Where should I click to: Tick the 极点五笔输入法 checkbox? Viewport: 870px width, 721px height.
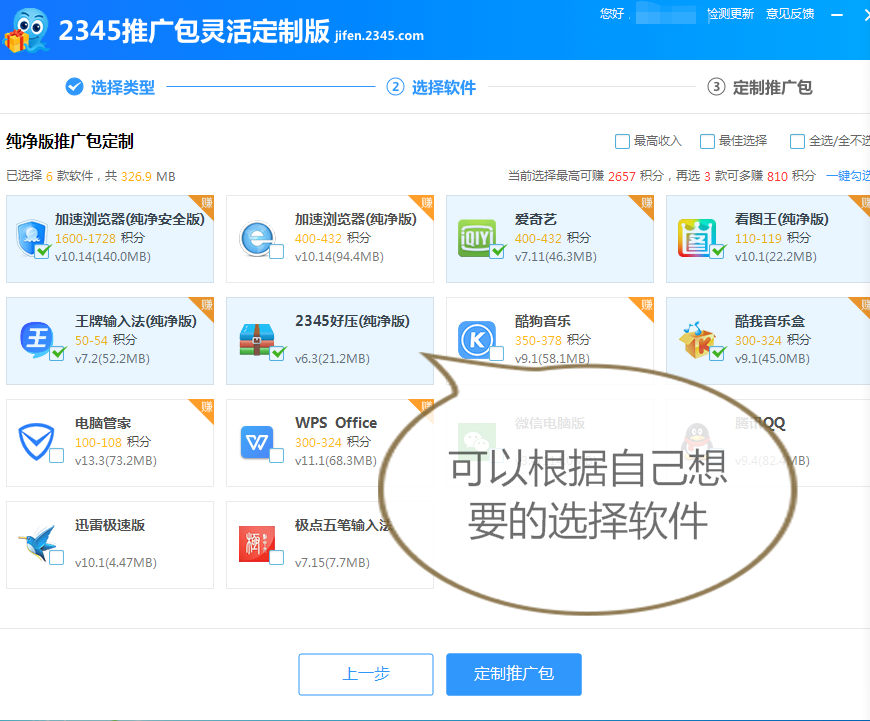point(276,557)
